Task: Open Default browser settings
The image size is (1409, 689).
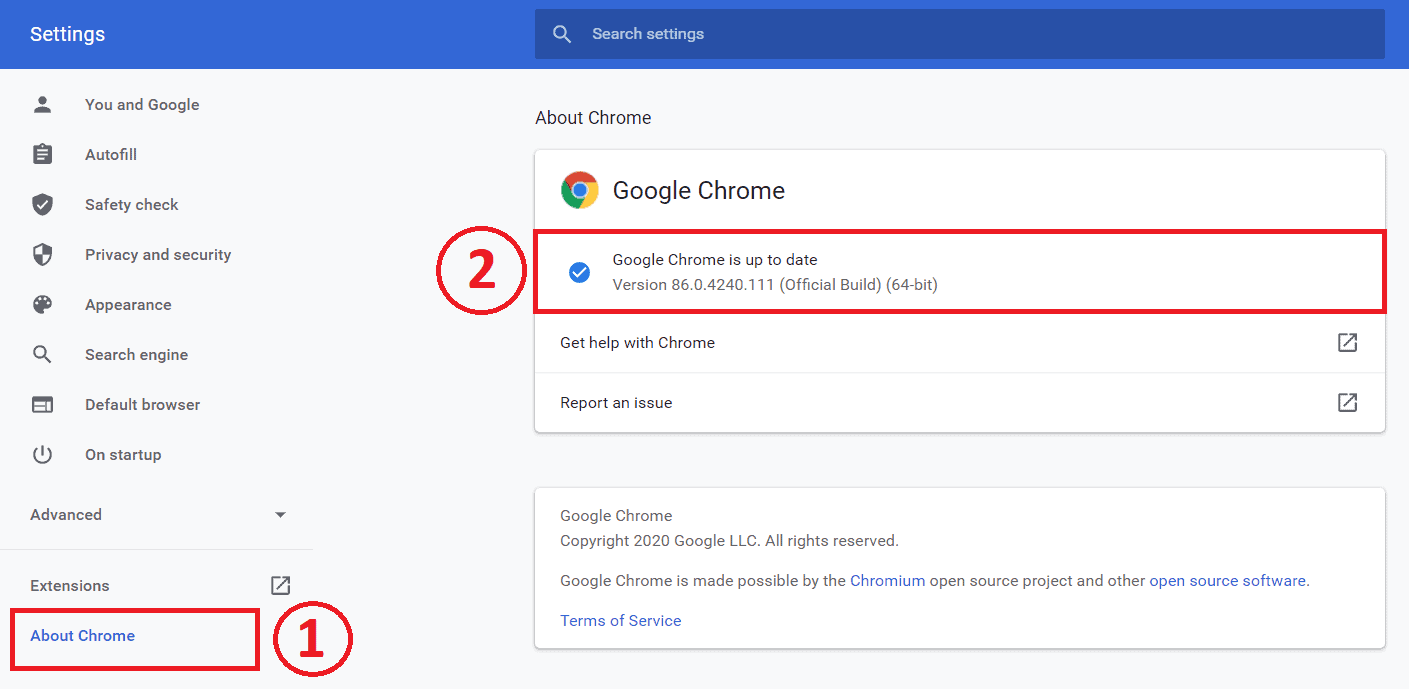Action: [142, 404]
